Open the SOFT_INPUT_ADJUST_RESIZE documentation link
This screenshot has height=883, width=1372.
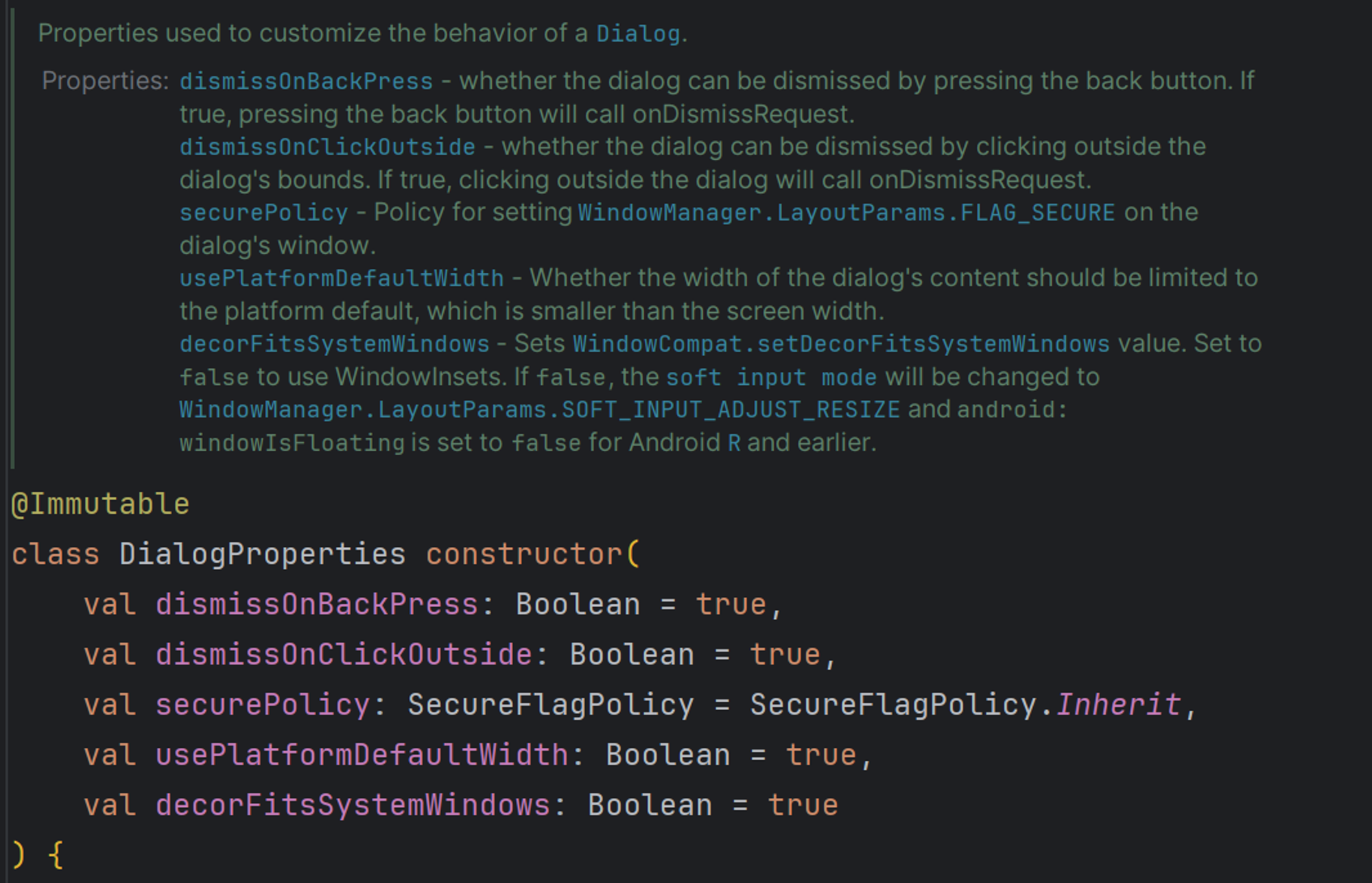(x=539, y=410)
